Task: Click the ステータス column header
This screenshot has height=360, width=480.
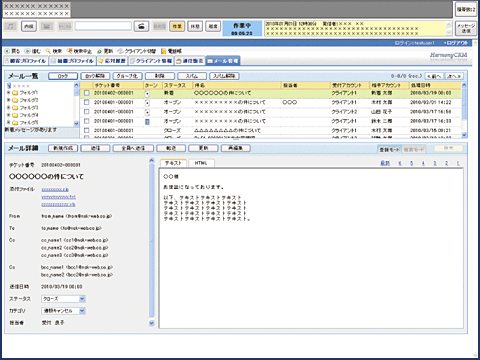Action: pyautogui.click(x=177, y=85)
